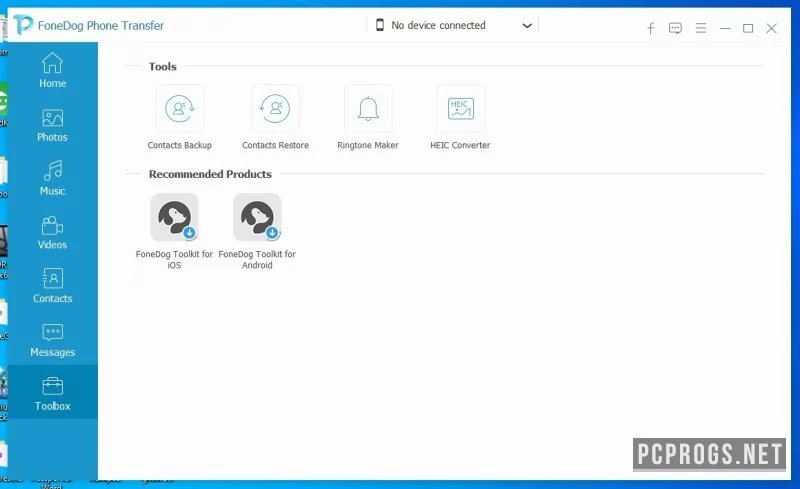The image size is (800, 489).
Task: Close the FoneDog Phone Transfer window
Action: pyautogui.click(x=771, y=29)
